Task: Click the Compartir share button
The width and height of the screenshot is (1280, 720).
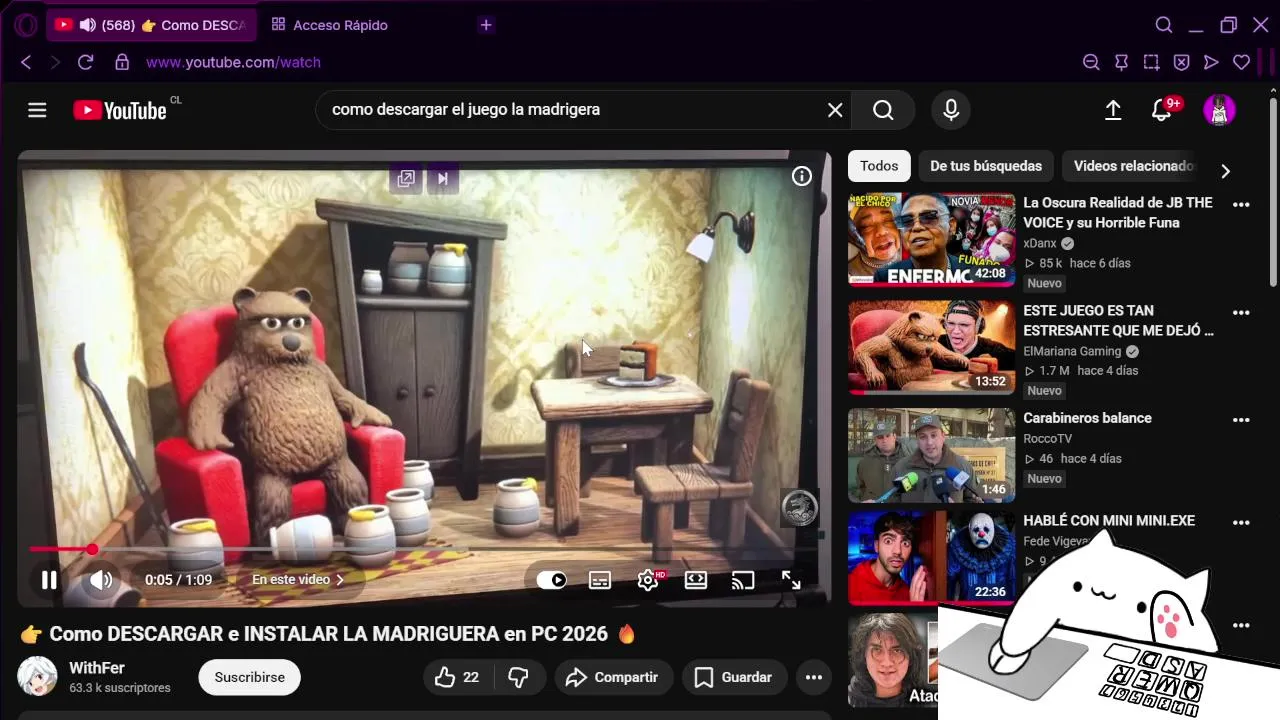Action: pos(612,677)
